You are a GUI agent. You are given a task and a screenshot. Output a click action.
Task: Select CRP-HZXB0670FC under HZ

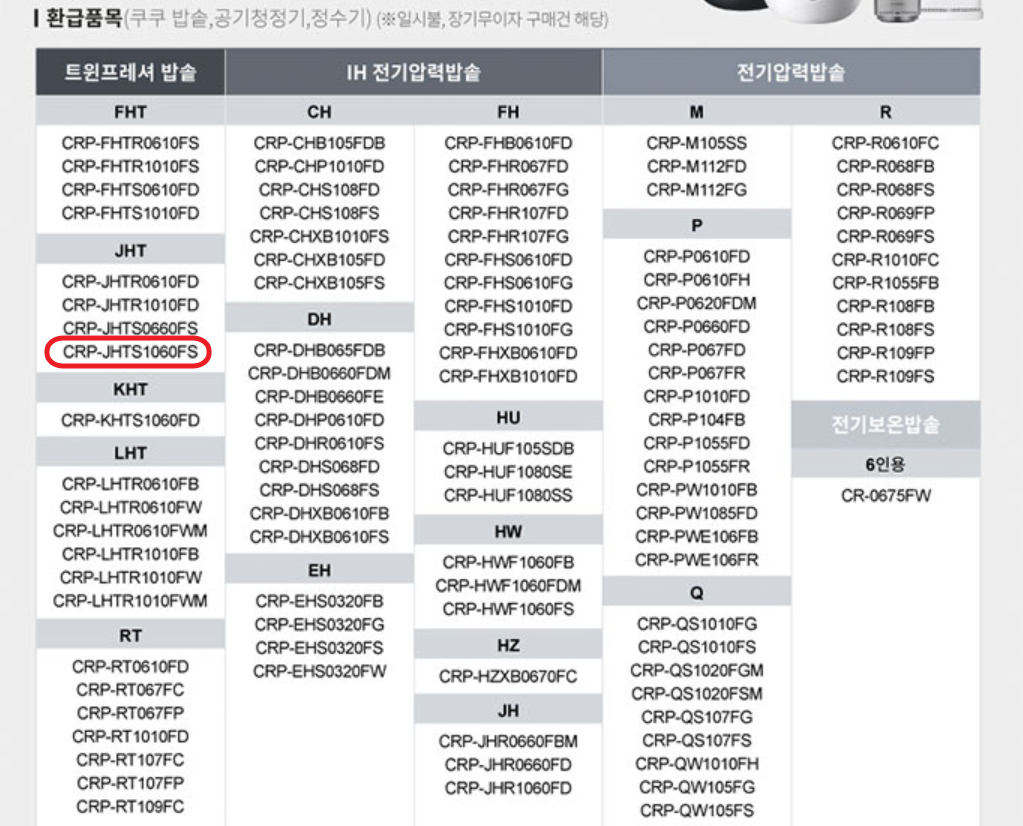point(508,677)
